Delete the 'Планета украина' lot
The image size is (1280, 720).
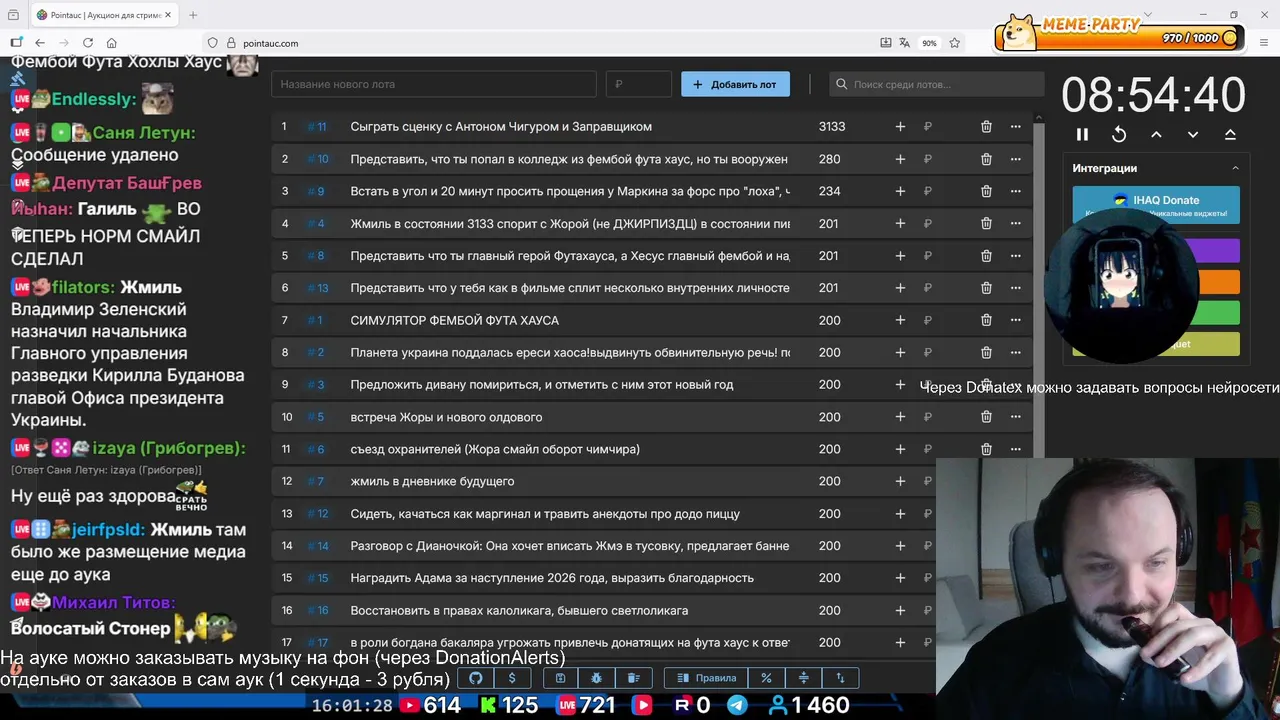(x=986, y=352)
